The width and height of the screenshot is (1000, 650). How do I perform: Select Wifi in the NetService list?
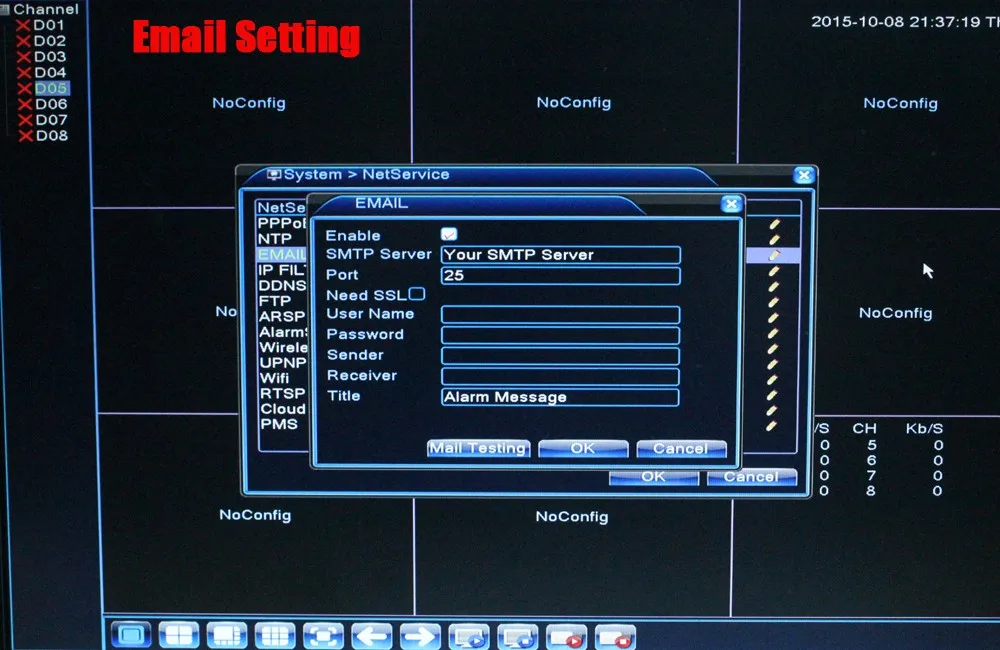(x=275, y=378)
